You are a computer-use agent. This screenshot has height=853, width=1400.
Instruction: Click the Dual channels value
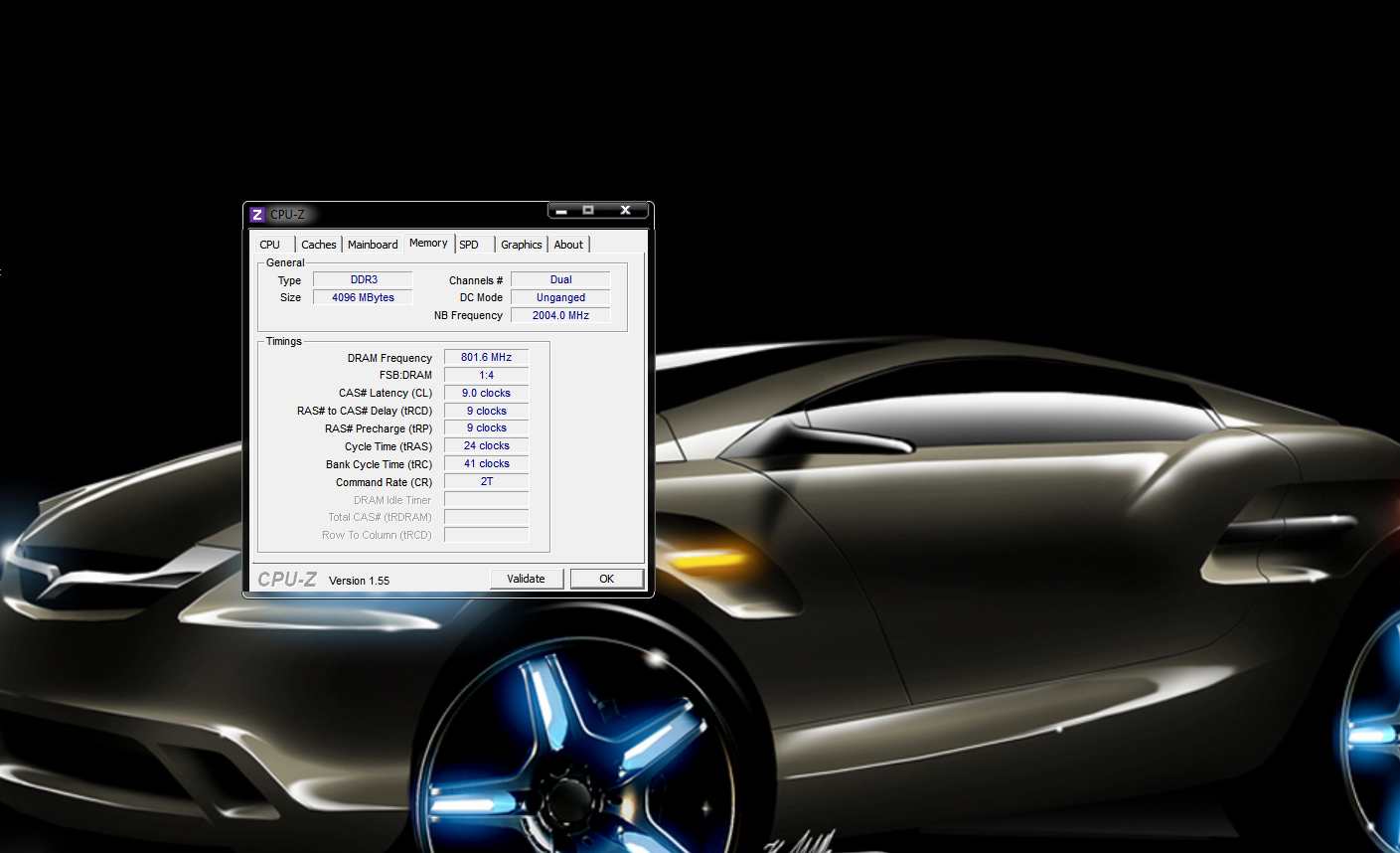point(560,280)
